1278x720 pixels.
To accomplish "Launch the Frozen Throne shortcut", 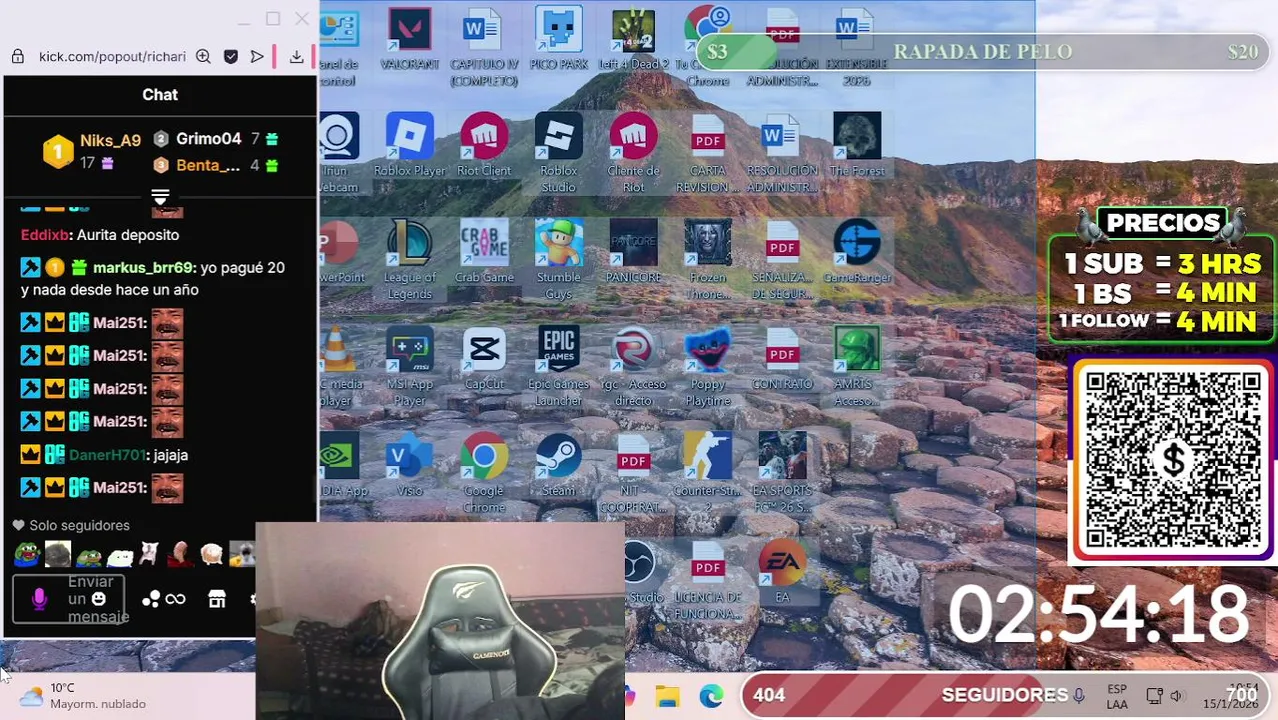I will point(707,260).
